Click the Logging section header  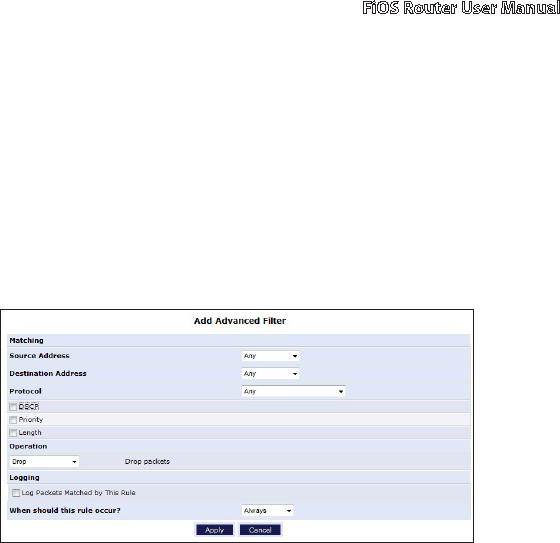(x=24, y=478)
